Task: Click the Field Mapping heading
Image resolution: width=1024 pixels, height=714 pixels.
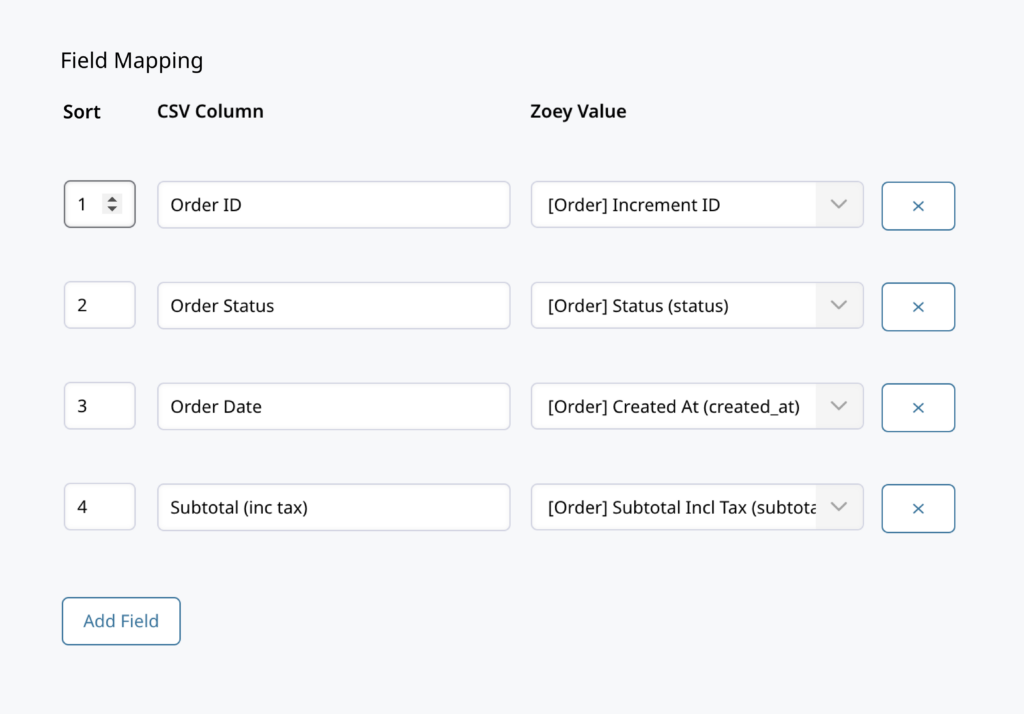Action: click(x=131, y=60)
